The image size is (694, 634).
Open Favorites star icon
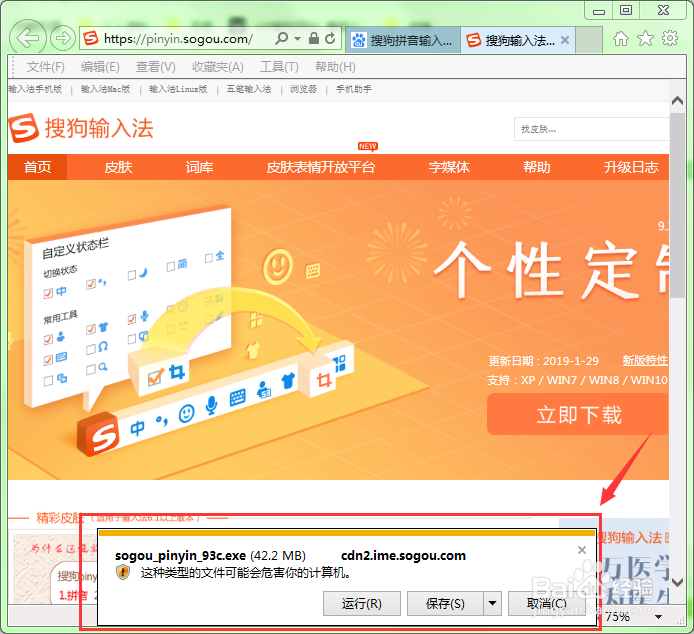coord(645,39)
